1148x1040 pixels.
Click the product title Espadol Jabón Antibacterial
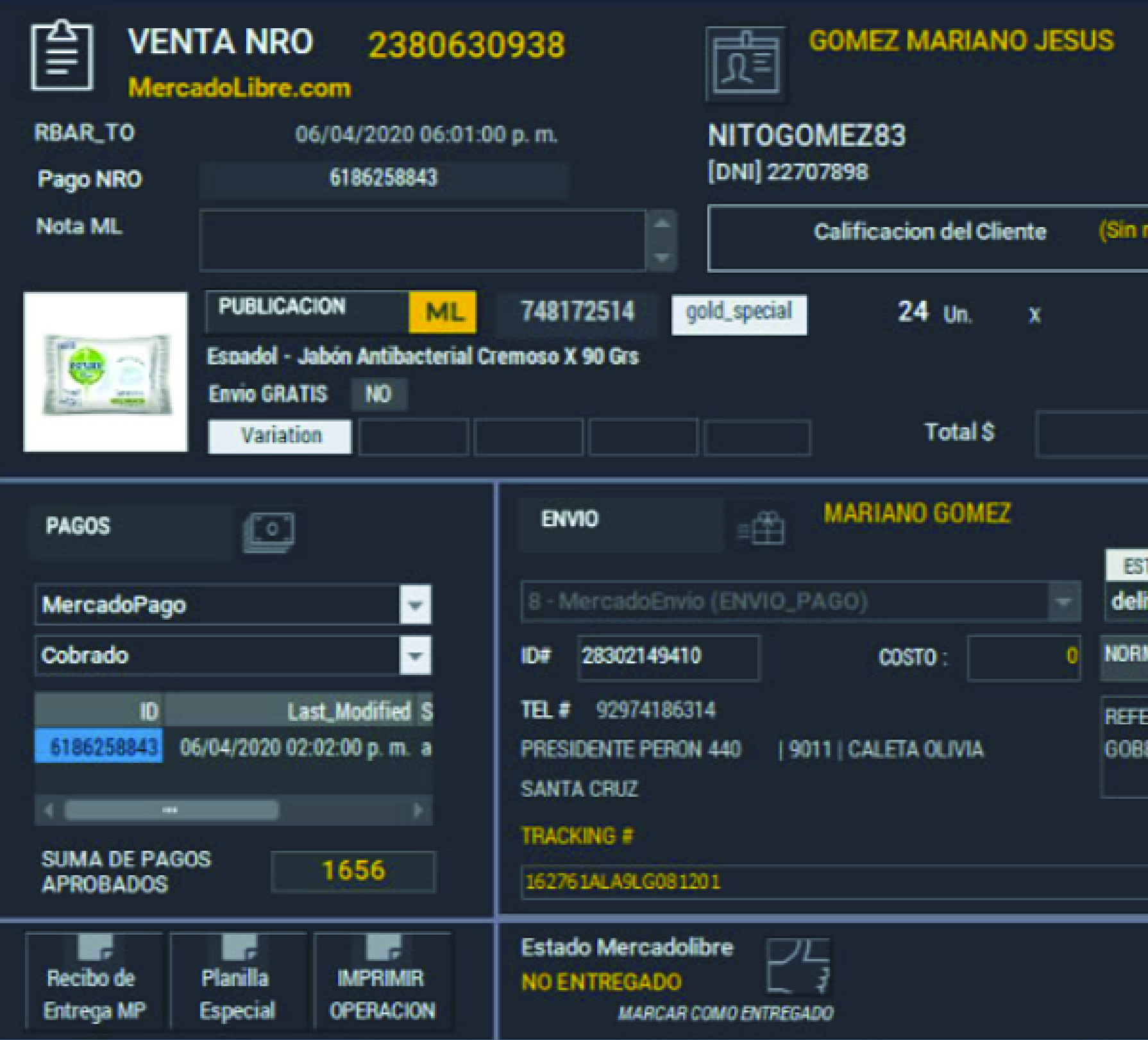click(423, 356)
